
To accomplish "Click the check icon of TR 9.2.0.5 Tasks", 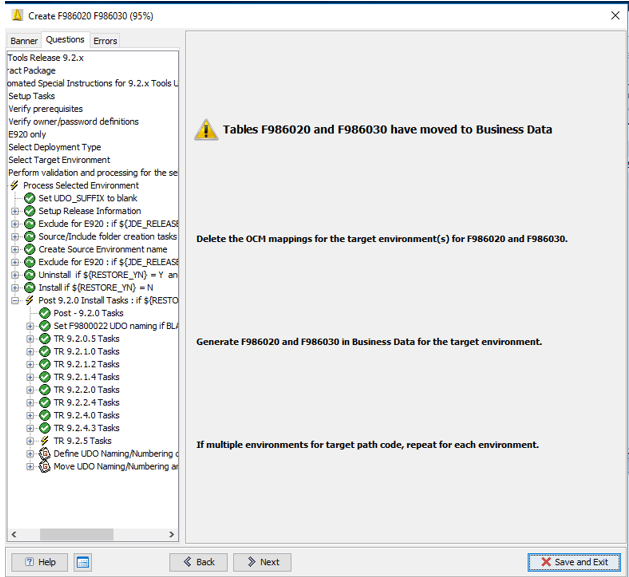I will [x=45, y=339].
